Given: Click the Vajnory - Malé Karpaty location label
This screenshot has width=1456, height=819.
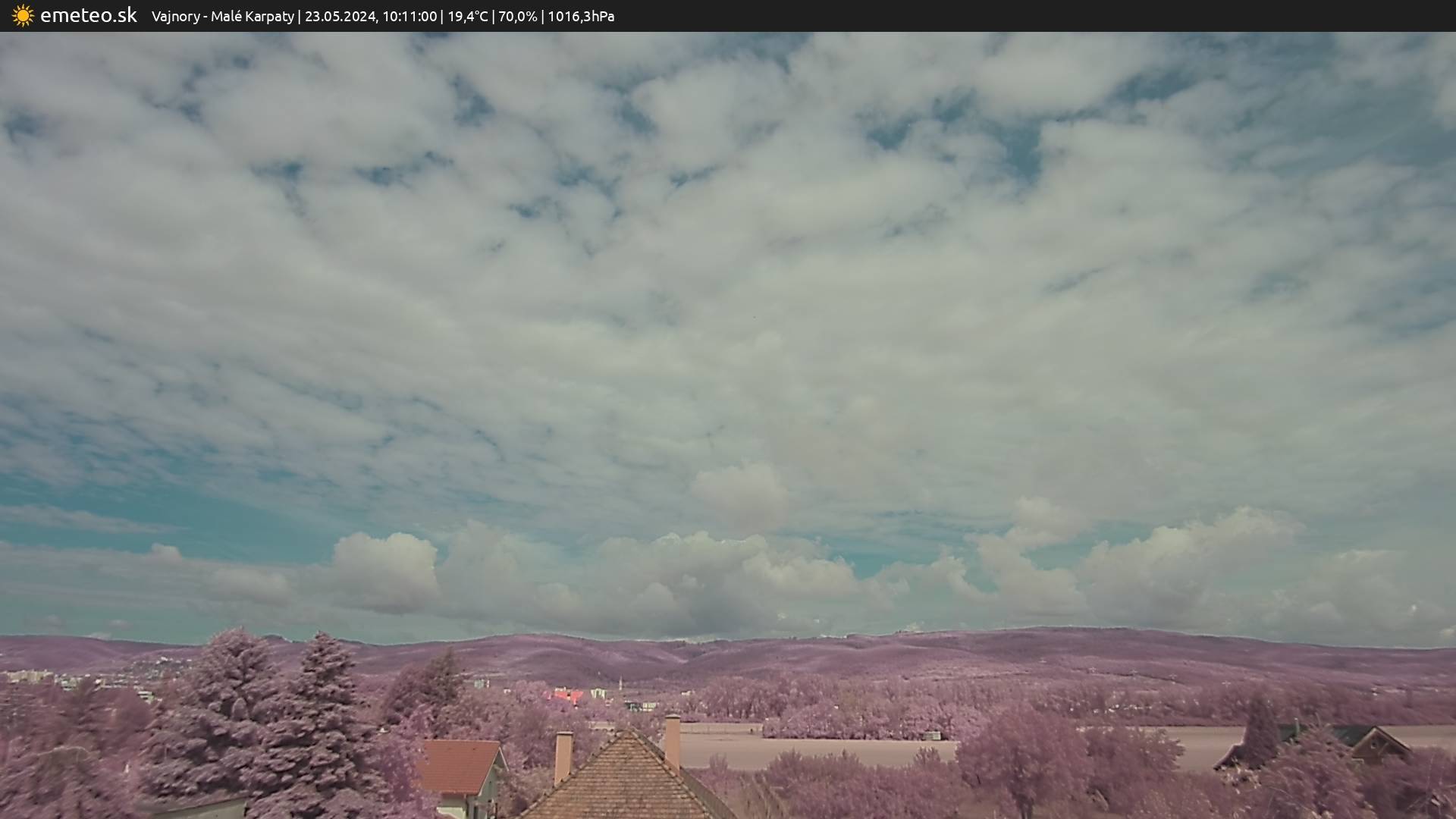Looking at the screenshot, I should 222,17.
